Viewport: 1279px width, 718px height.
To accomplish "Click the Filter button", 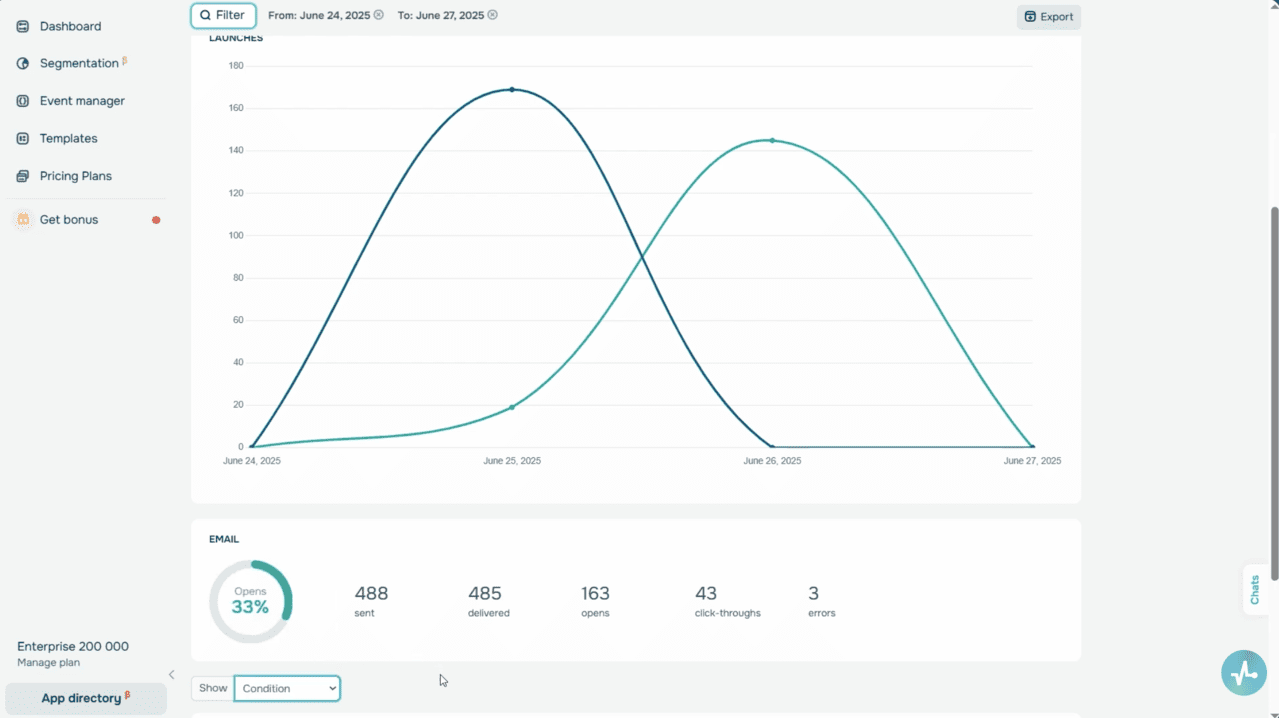I will click(x=223, y=15).
